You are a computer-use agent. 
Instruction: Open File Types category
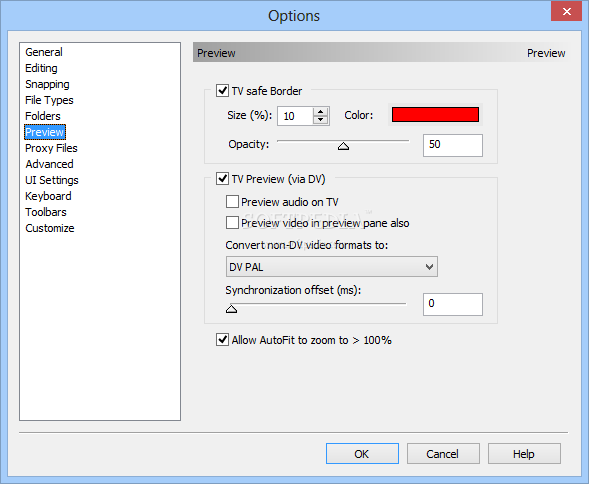pyautogui.click(x=49, y=100)
